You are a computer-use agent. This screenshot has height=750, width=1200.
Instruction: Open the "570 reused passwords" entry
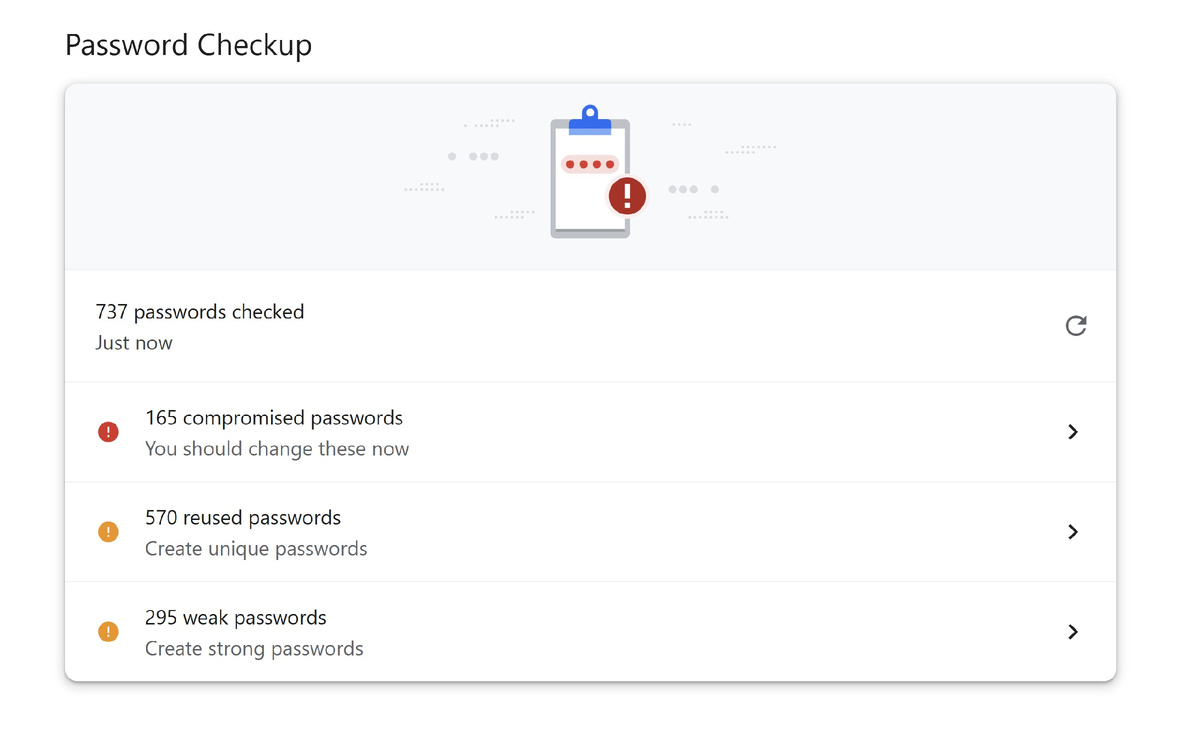tap(243, 518)
